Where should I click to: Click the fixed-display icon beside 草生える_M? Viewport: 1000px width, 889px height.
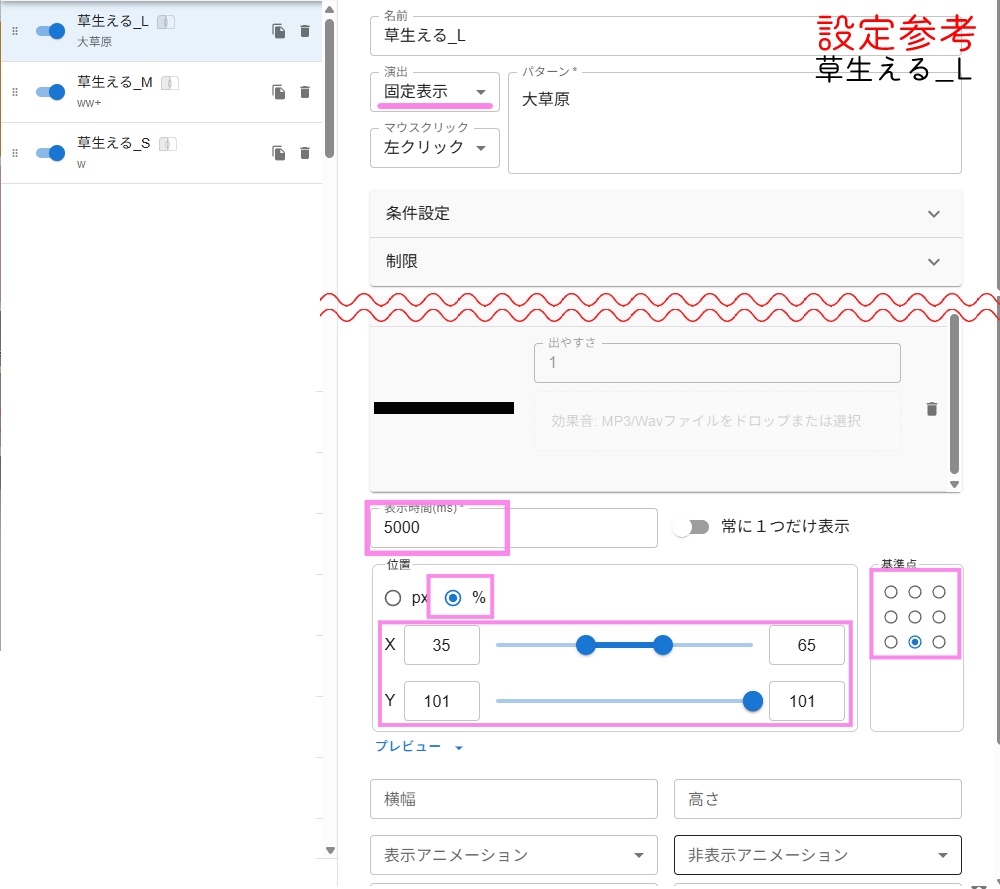[170, 83]
